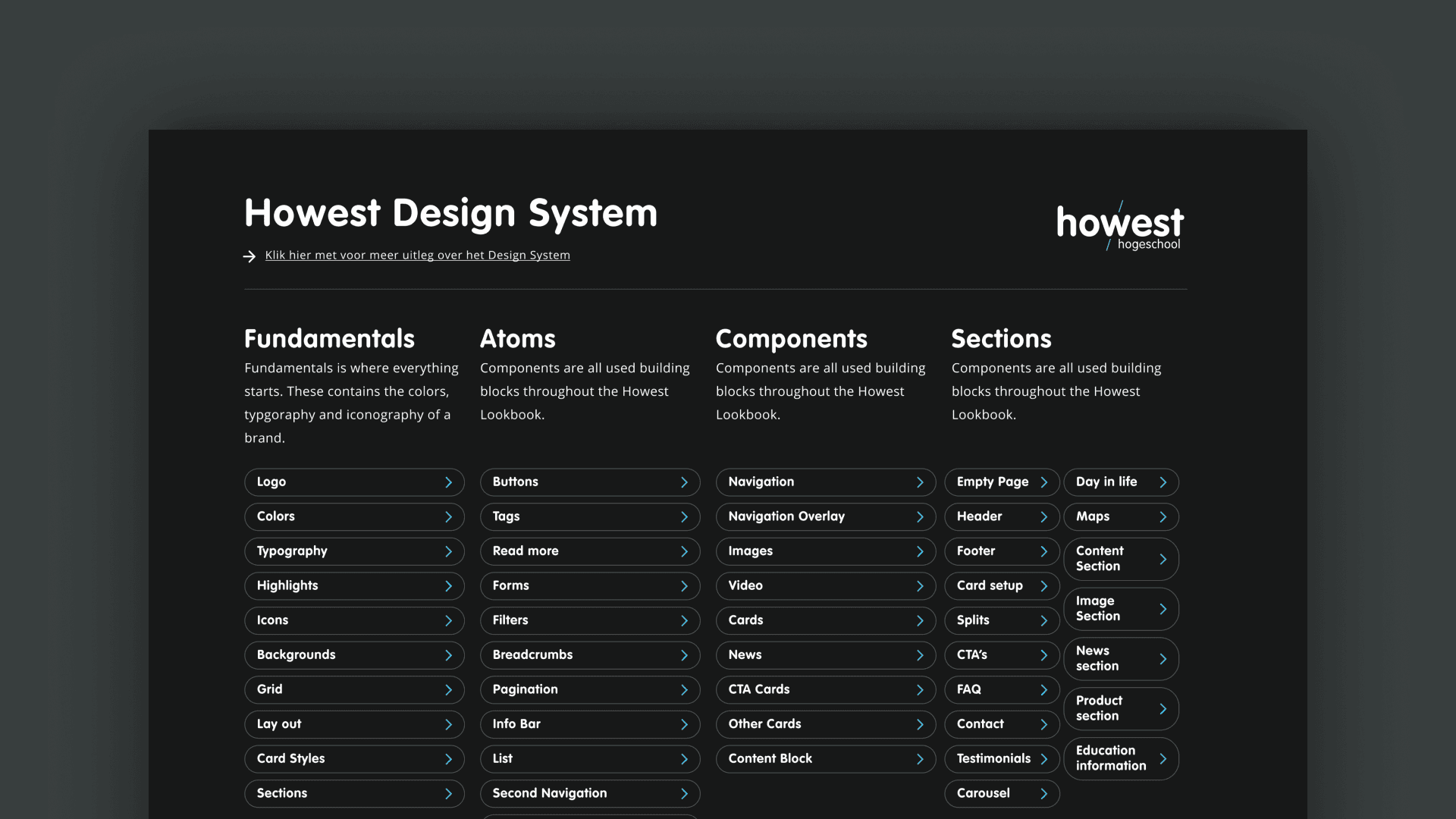This screenshot has width=1456, height=819.
Task: Open the 'Klik hier' Design System explanation link
Action: click(x=417, y=256)
